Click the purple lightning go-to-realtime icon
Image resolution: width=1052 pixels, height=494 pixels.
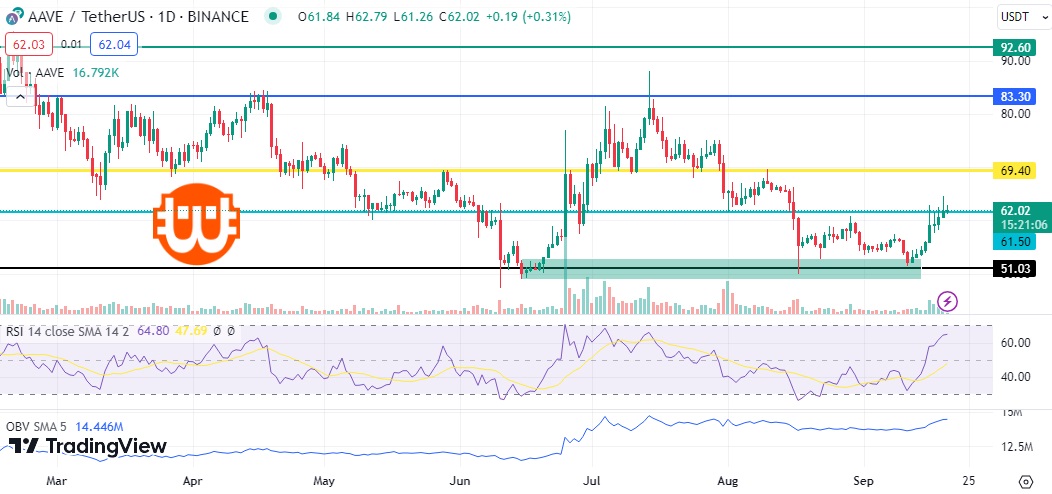pos(947,301)
